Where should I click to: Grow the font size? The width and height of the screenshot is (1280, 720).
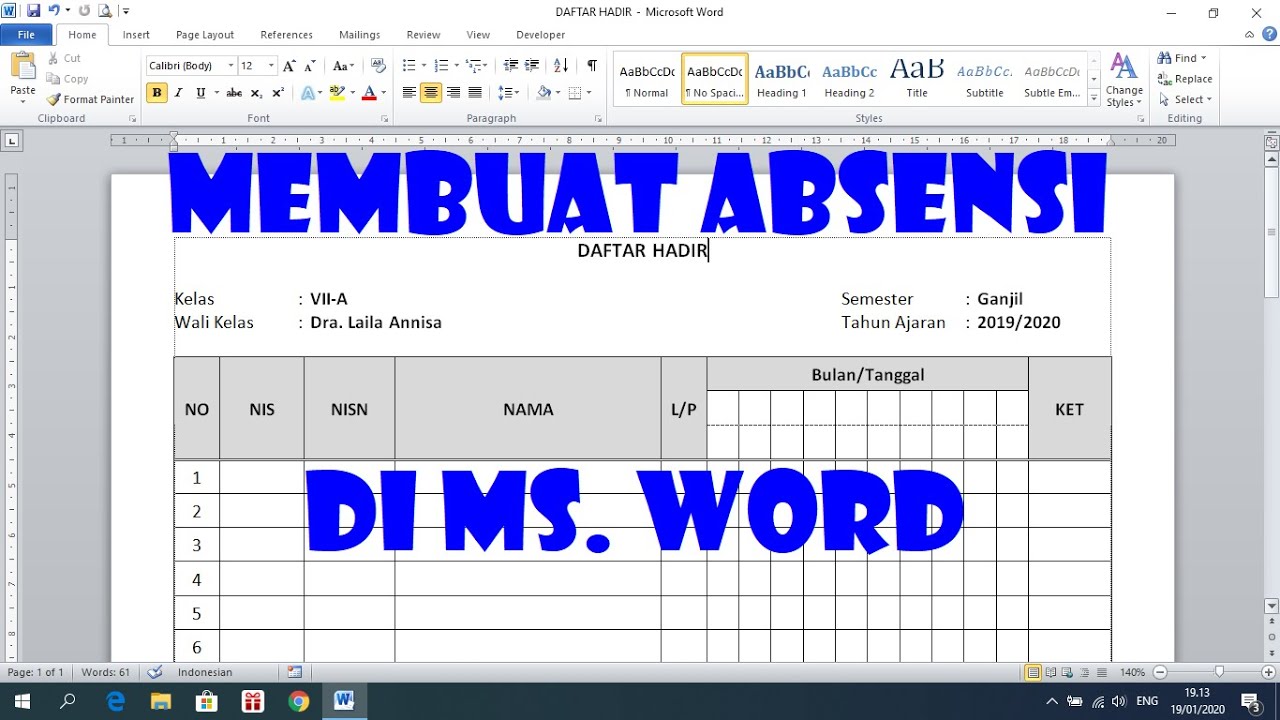289,66
